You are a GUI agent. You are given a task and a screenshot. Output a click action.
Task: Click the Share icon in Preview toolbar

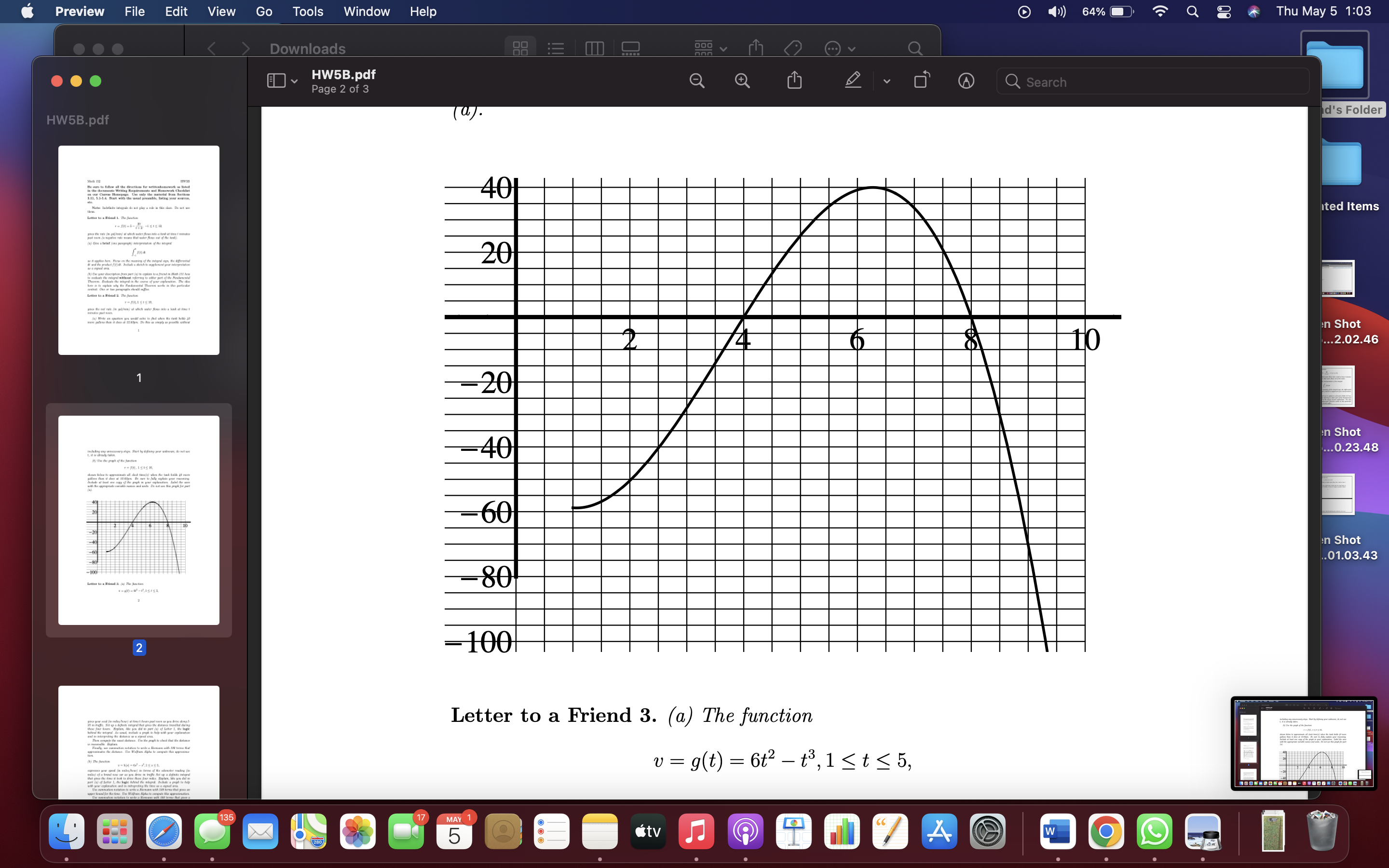[x=794, y=81]
